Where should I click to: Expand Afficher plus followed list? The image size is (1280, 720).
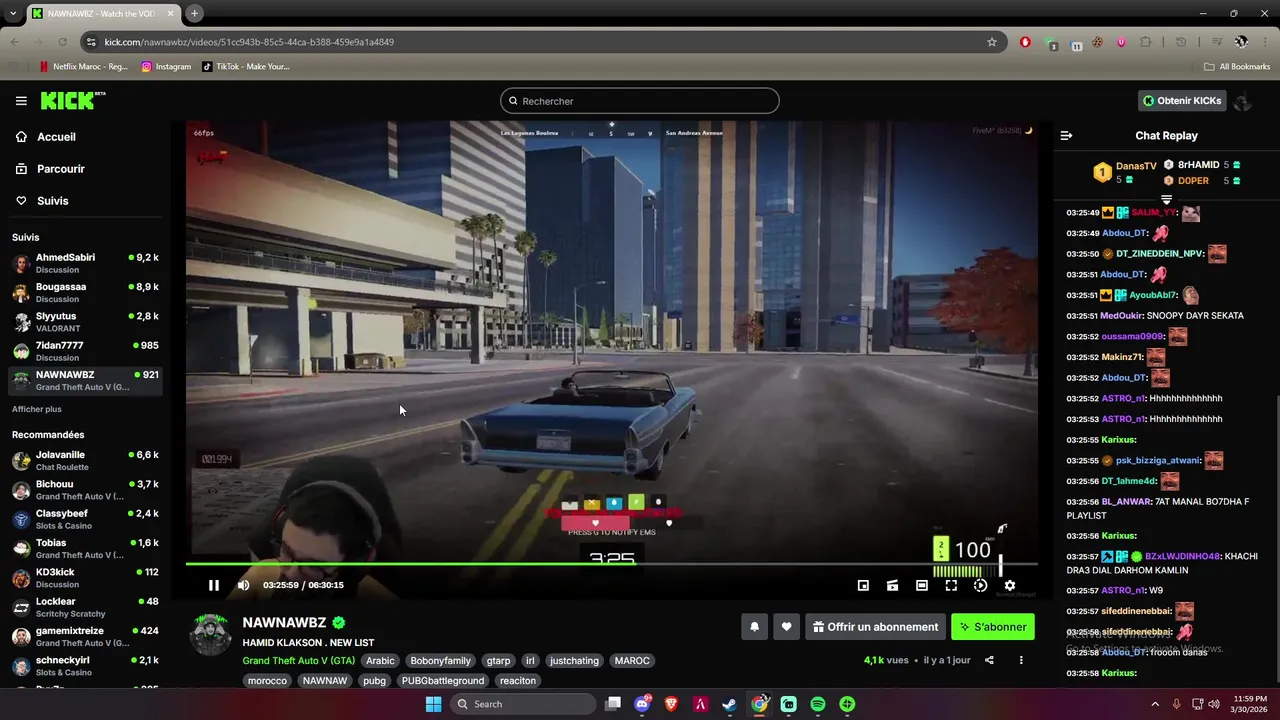(x=37, y=409)
